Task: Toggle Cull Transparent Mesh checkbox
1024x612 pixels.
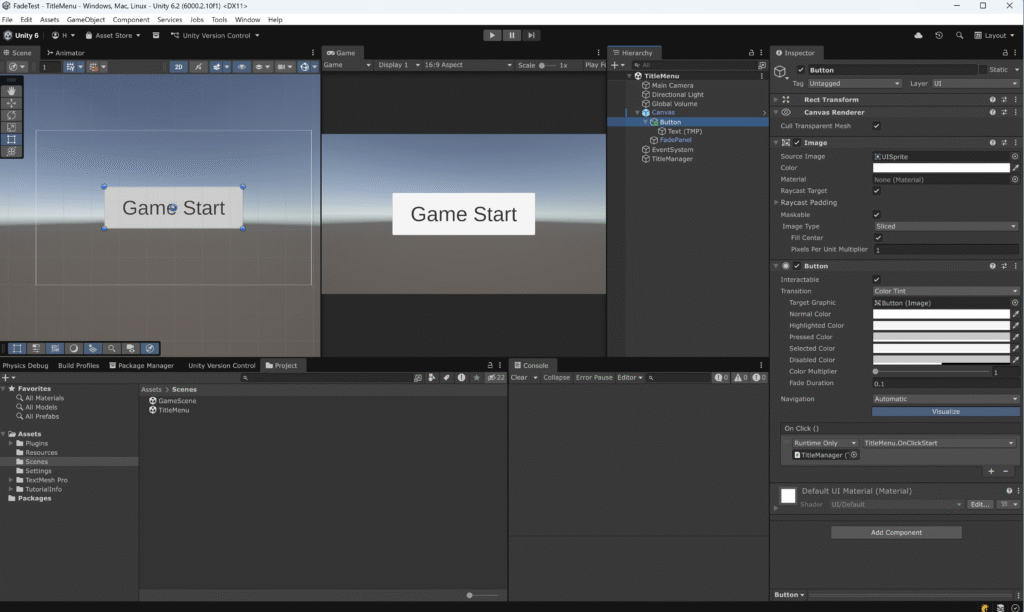Action: point(877,126)
